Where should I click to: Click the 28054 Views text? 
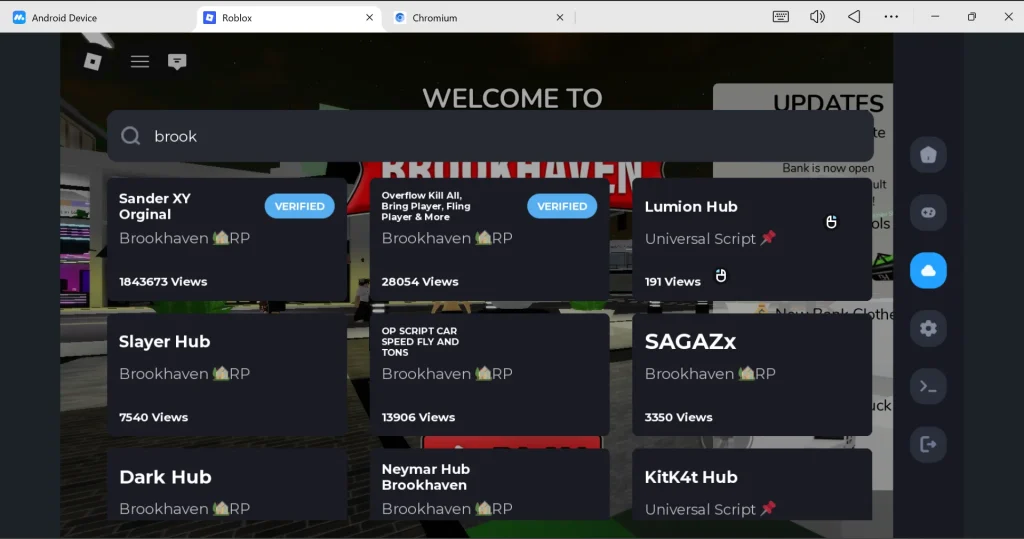[420, 282]
